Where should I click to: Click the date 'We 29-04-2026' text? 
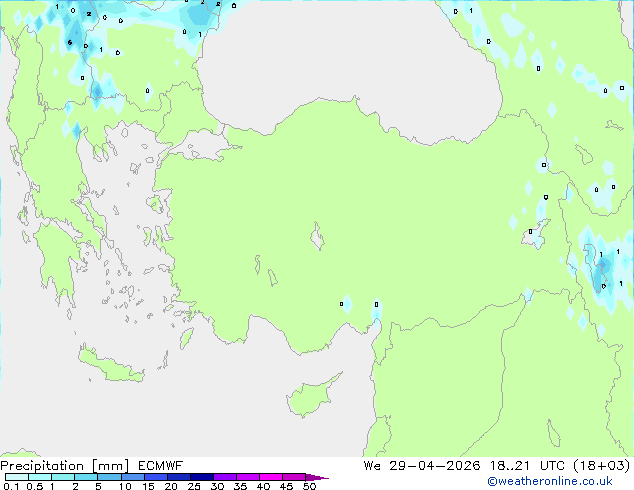[x=422, y=466]
